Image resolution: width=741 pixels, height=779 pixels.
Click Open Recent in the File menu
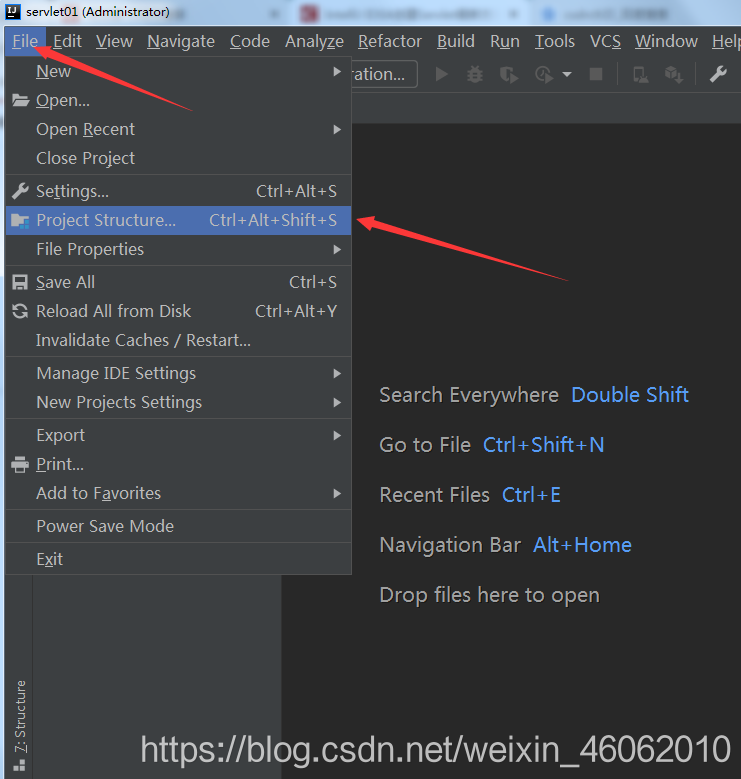(x=178, y=130)
